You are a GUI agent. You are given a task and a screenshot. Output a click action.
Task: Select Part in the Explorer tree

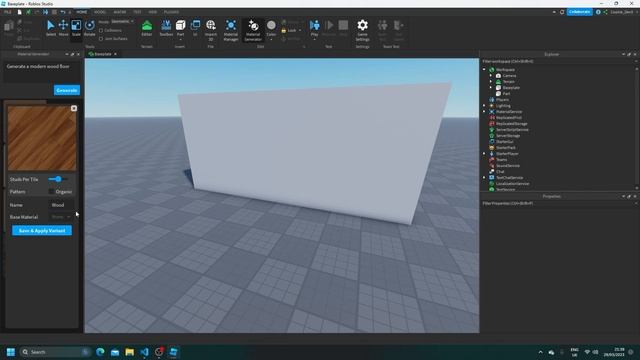506,94
